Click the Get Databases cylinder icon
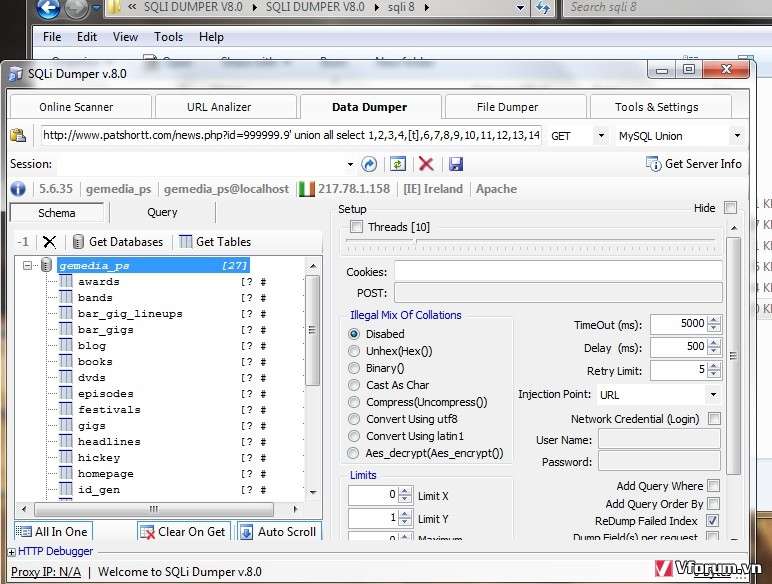 click(78, 242)
